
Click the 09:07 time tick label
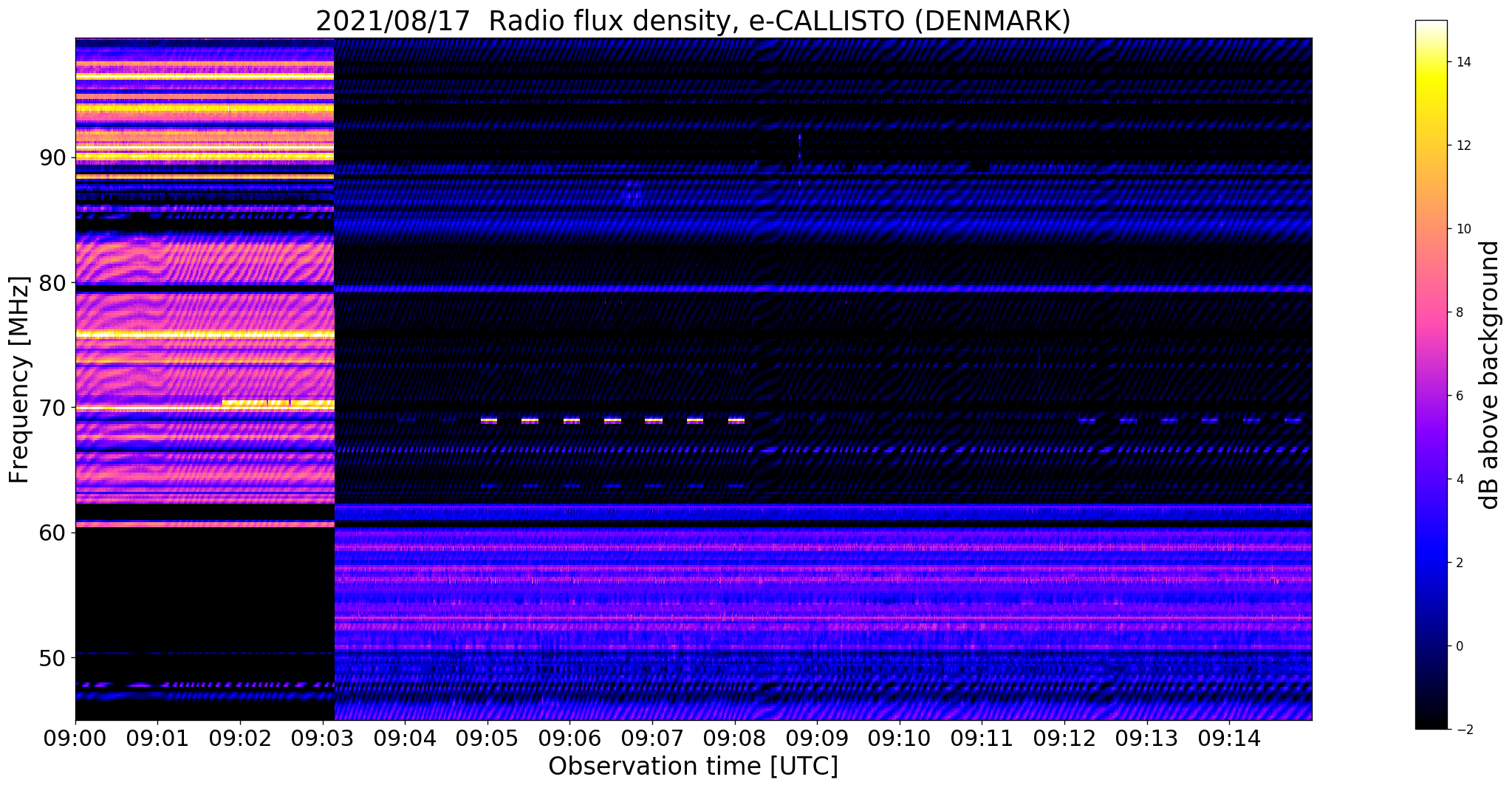[x=652, y=739]
